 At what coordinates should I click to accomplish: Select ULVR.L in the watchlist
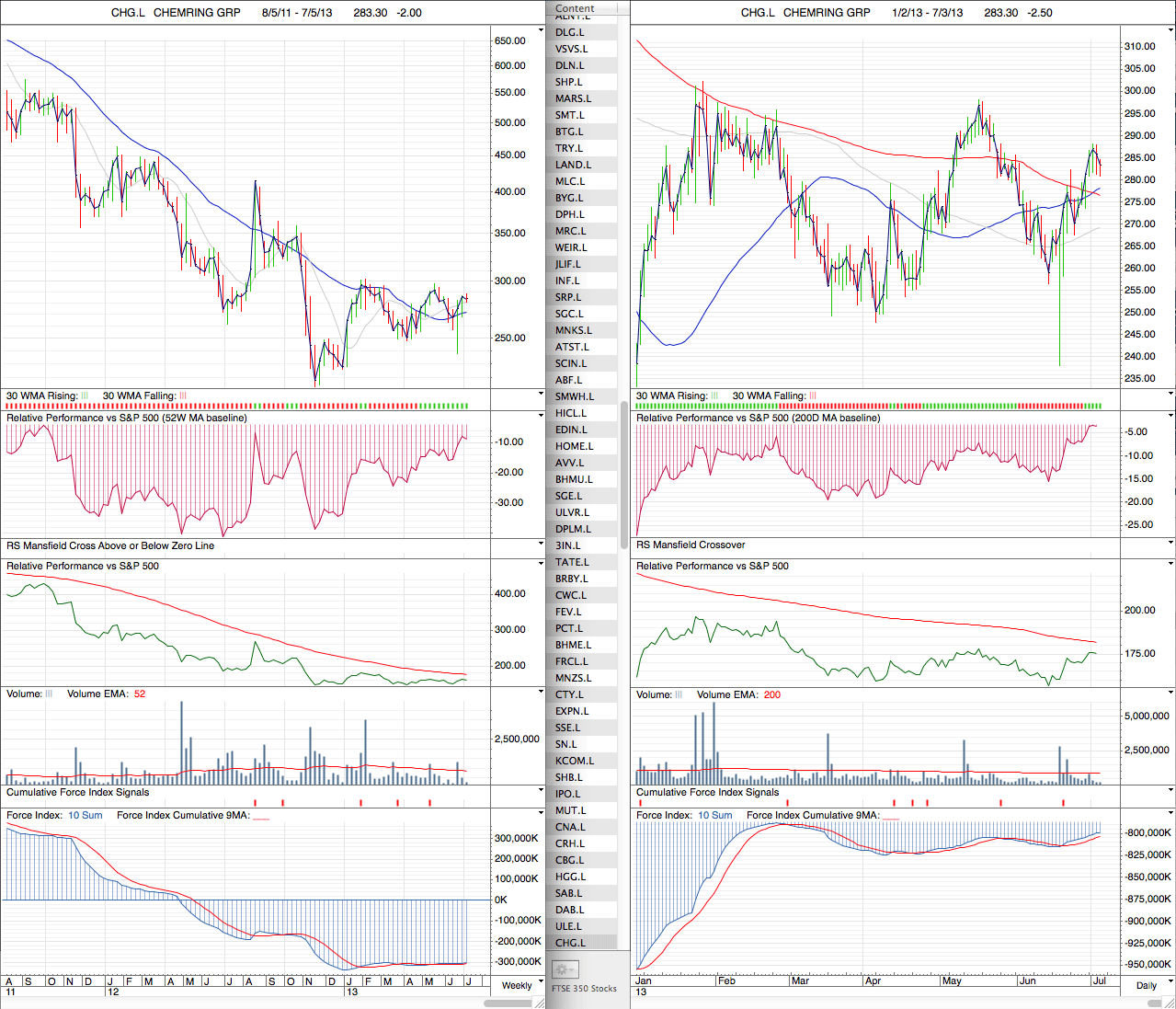pos(572,512)
